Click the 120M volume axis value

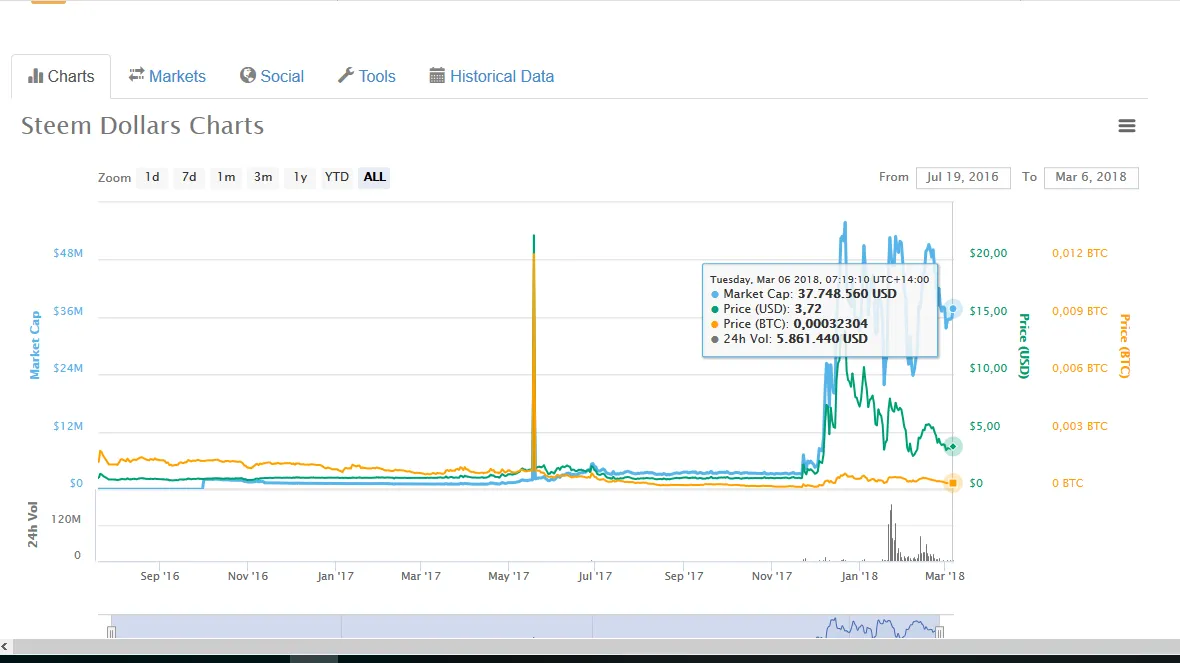point(66,519)
